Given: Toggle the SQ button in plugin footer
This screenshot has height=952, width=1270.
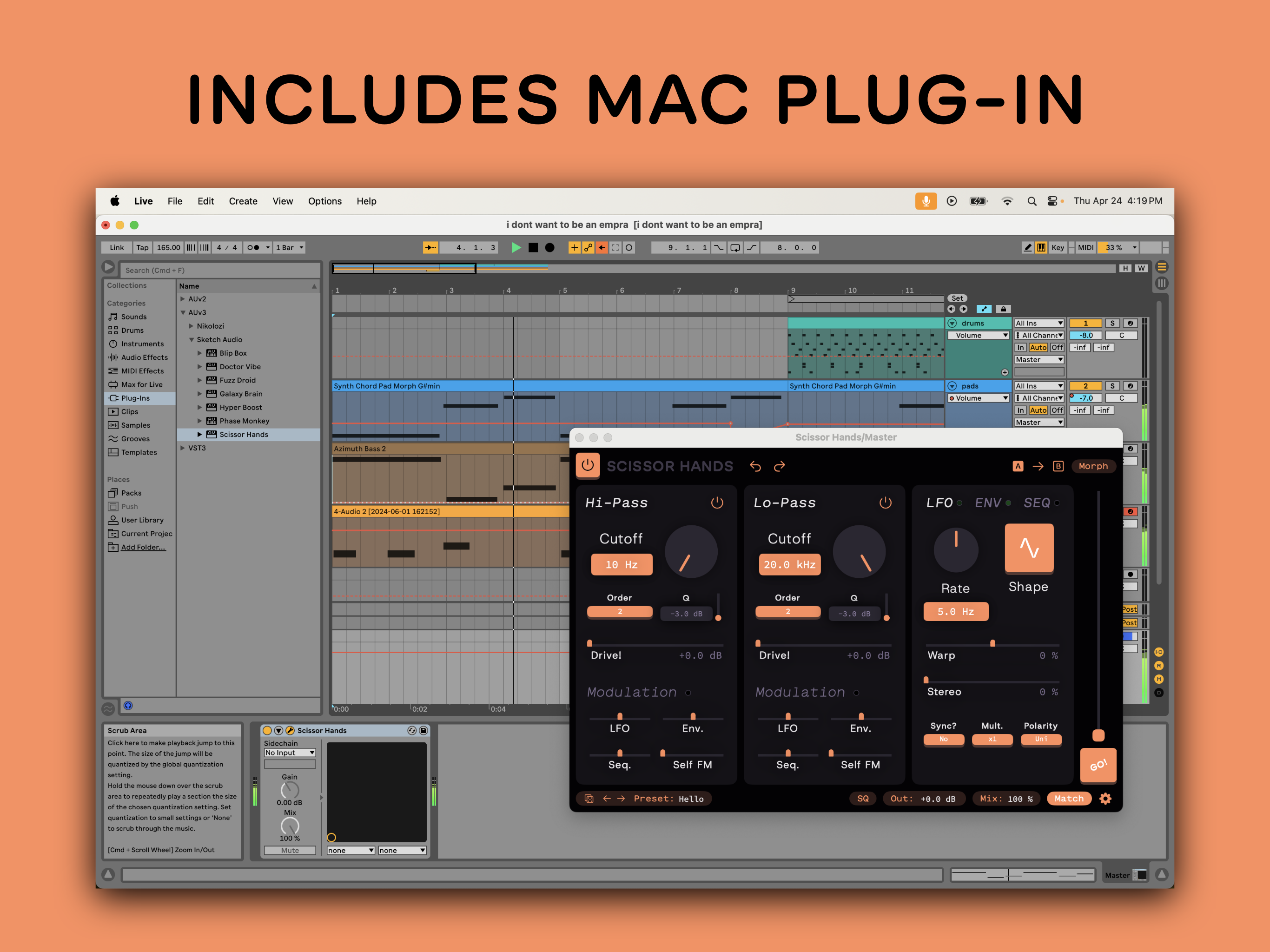Looking at the screenshot, I should pos(863,799).
